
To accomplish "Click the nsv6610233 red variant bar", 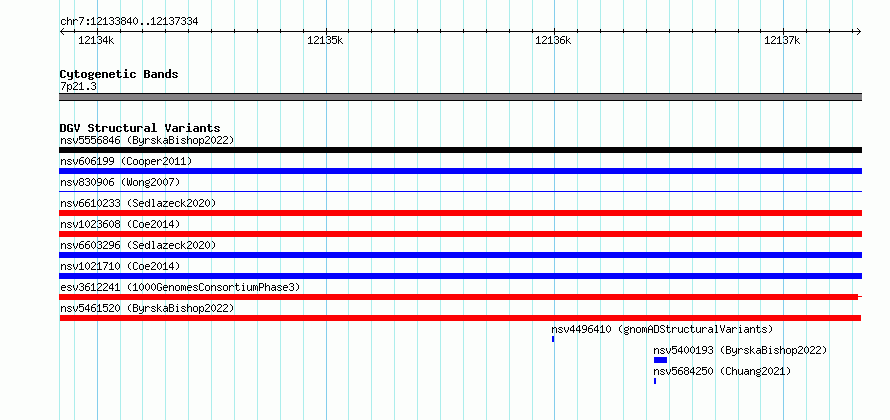I will click(x=460, y=213).
